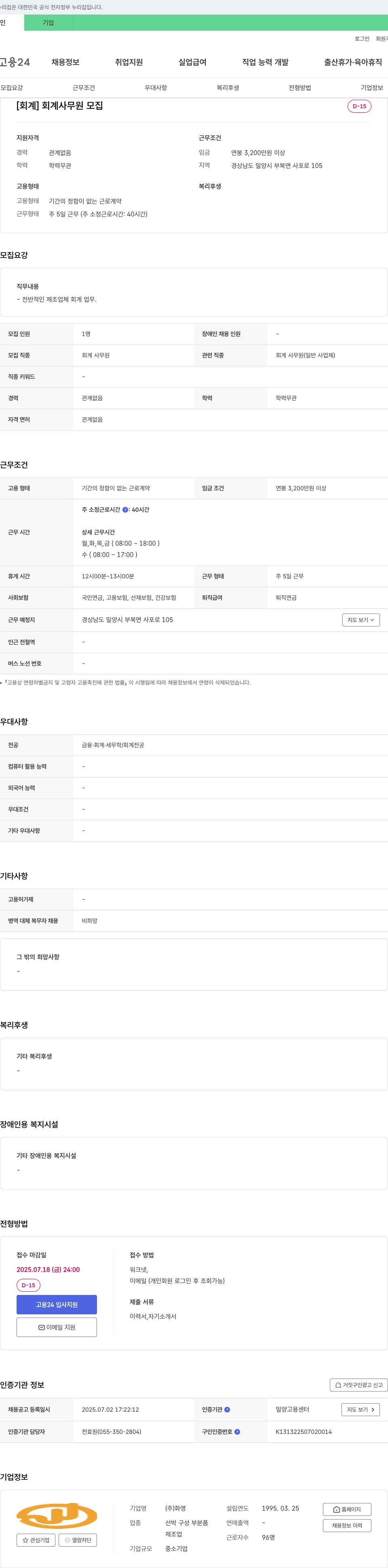Viewport: 388px width, 1568px height.
Task: Select the registration time 2025.07.02 17:22:12
Action: click(x=110, y=1410)
